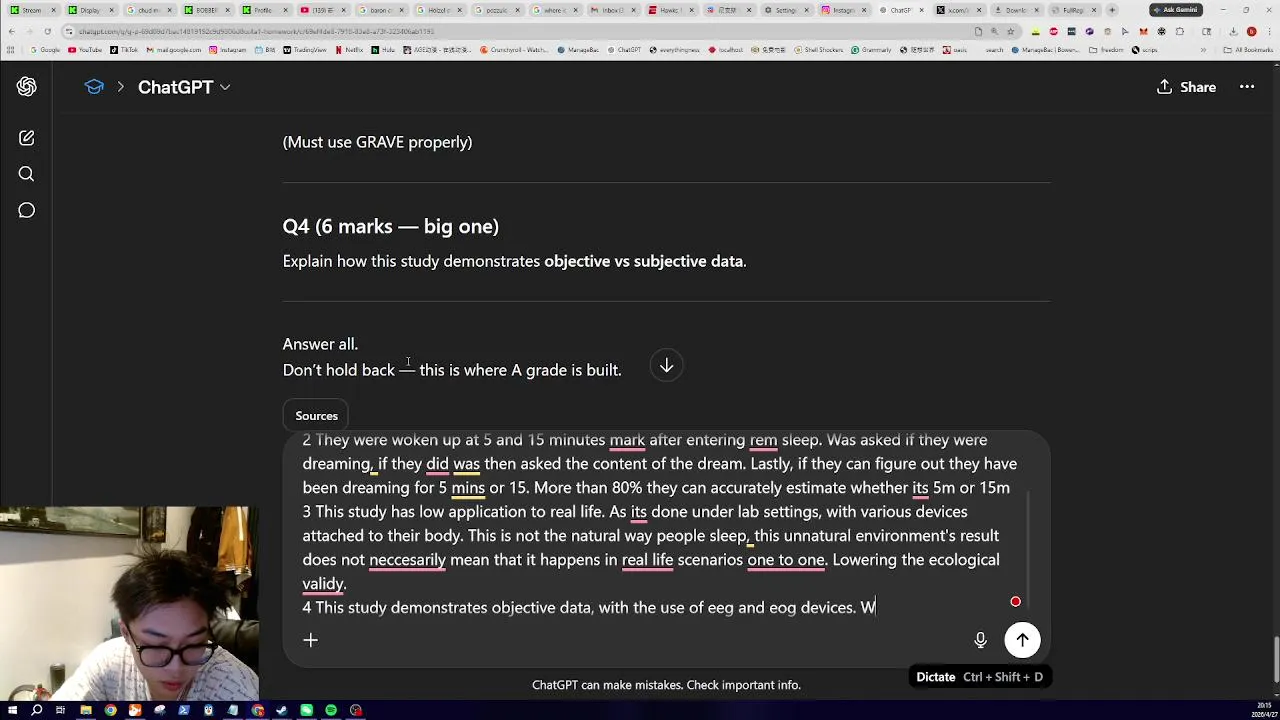The image size is (1280, 720).
Task: Open the TikTok bookmark
Action: click(x=123, y=50)
